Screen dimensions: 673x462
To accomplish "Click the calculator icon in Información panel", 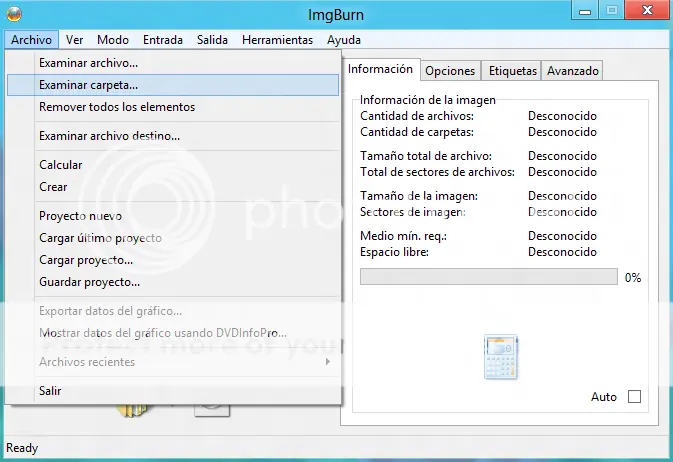I will pos(501,357).
